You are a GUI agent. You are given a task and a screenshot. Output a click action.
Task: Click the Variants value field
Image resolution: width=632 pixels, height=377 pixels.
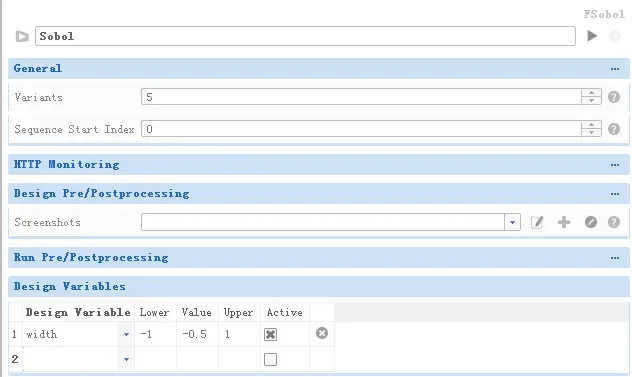[361, 97]
